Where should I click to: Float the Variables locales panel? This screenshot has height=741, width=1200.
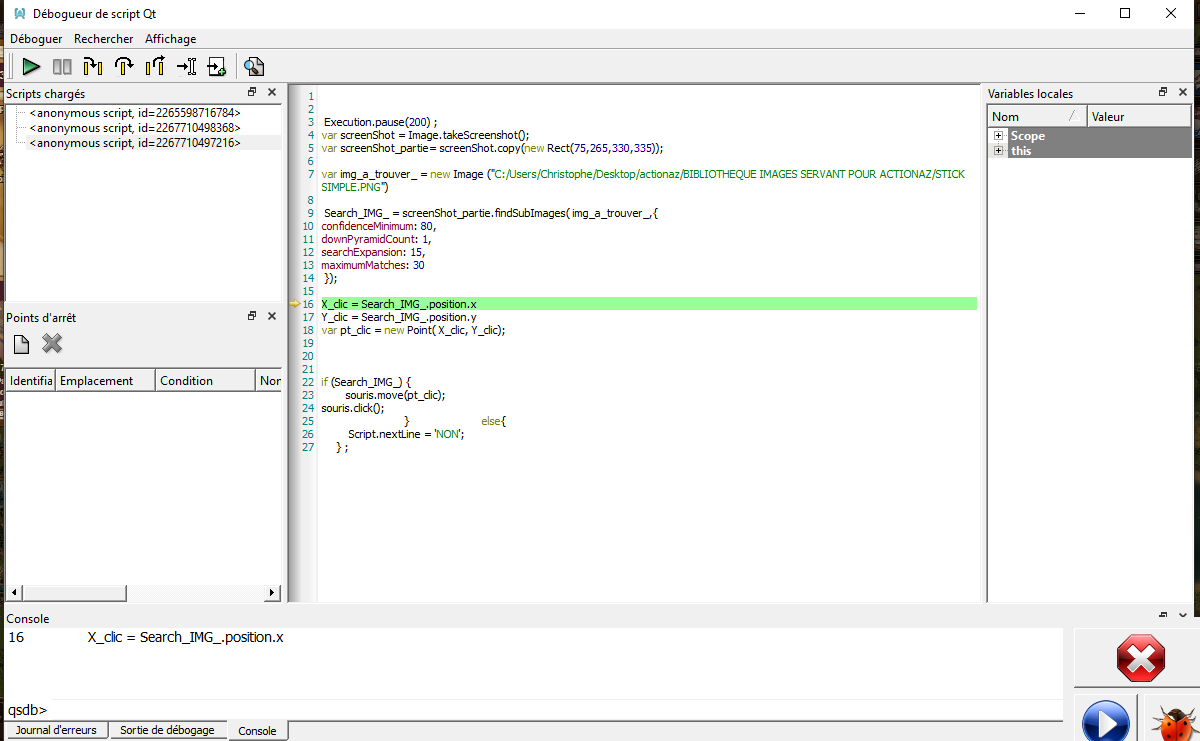tap(1163, 92)
